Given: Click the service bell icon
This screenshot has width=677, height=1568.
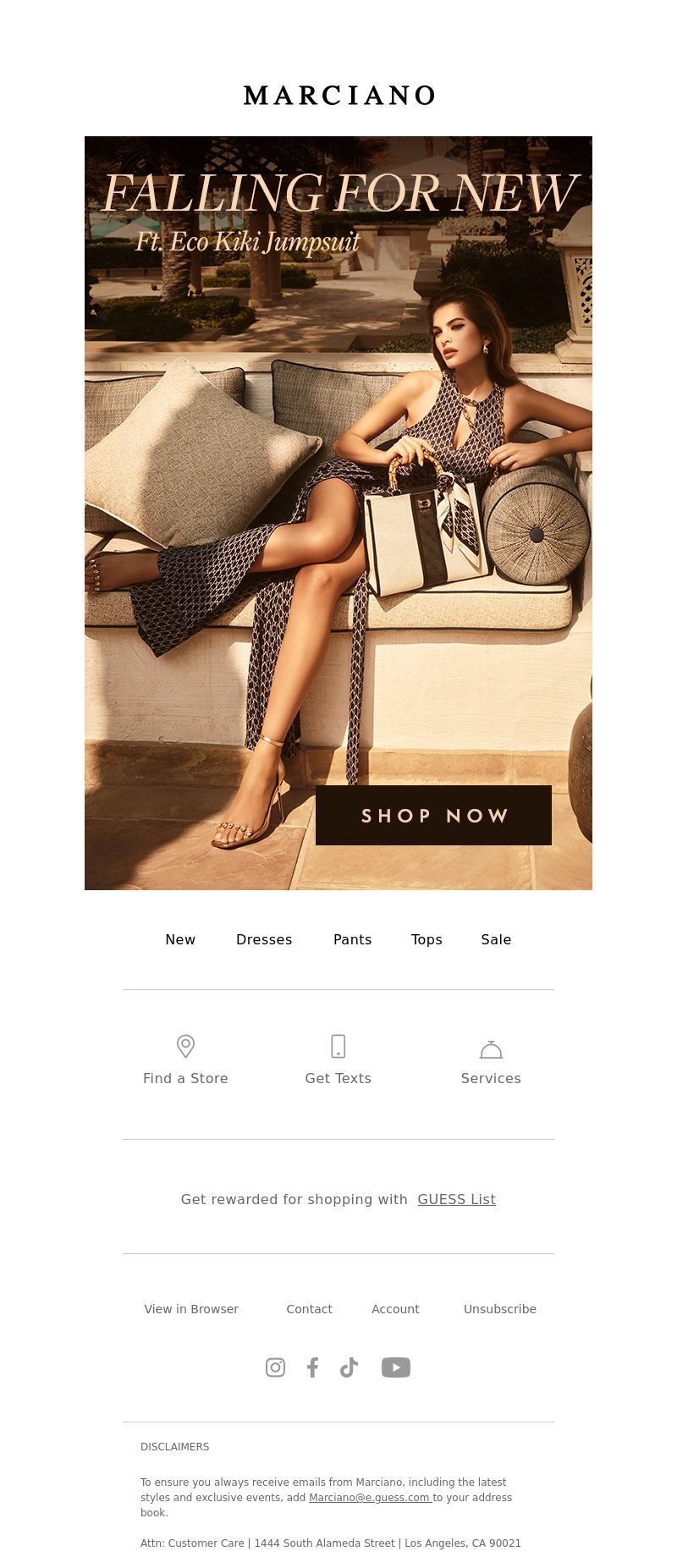Looking at the screenshot, I should 491,1049.
